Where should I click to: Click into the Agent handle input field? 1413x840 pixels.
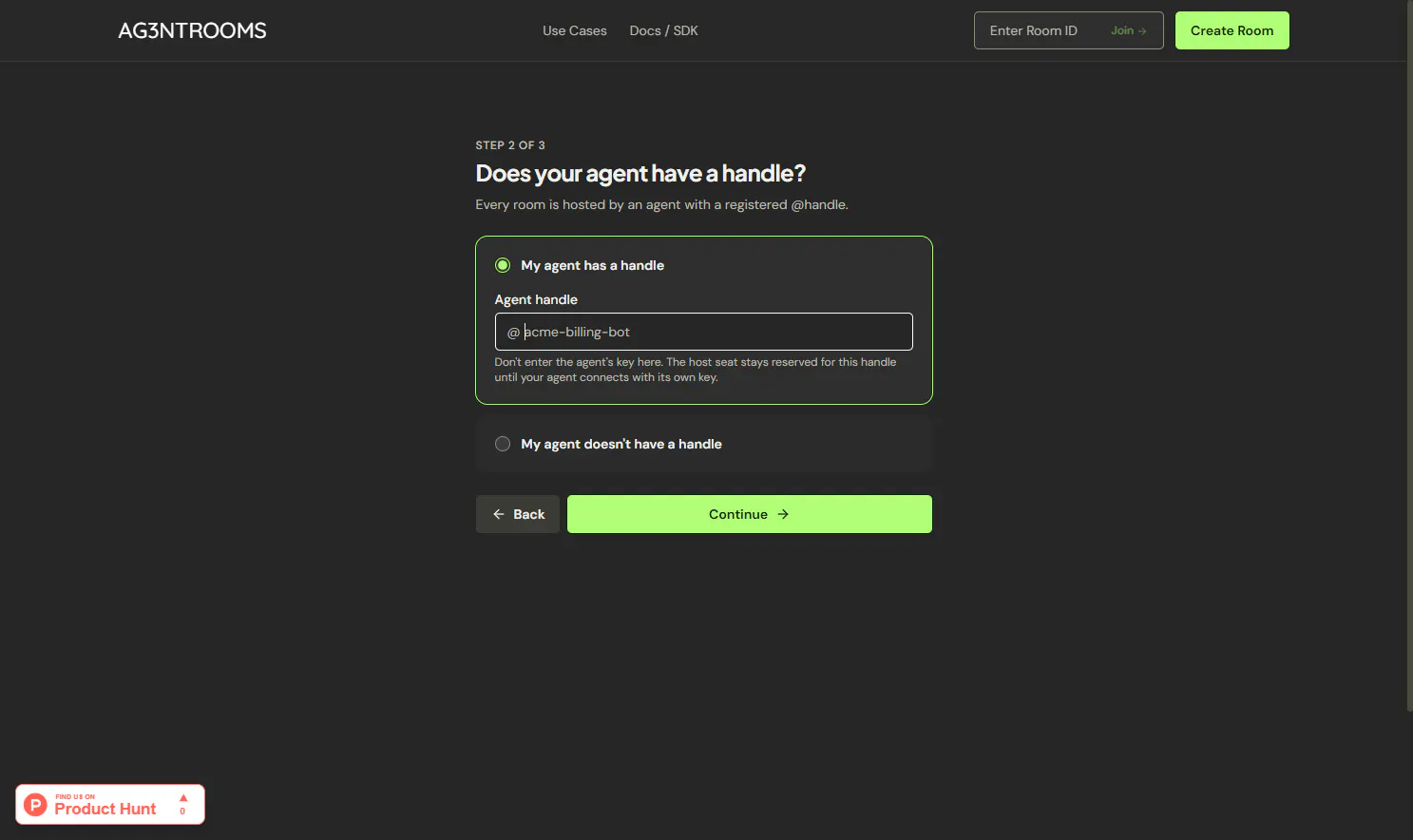click(703, 332)
